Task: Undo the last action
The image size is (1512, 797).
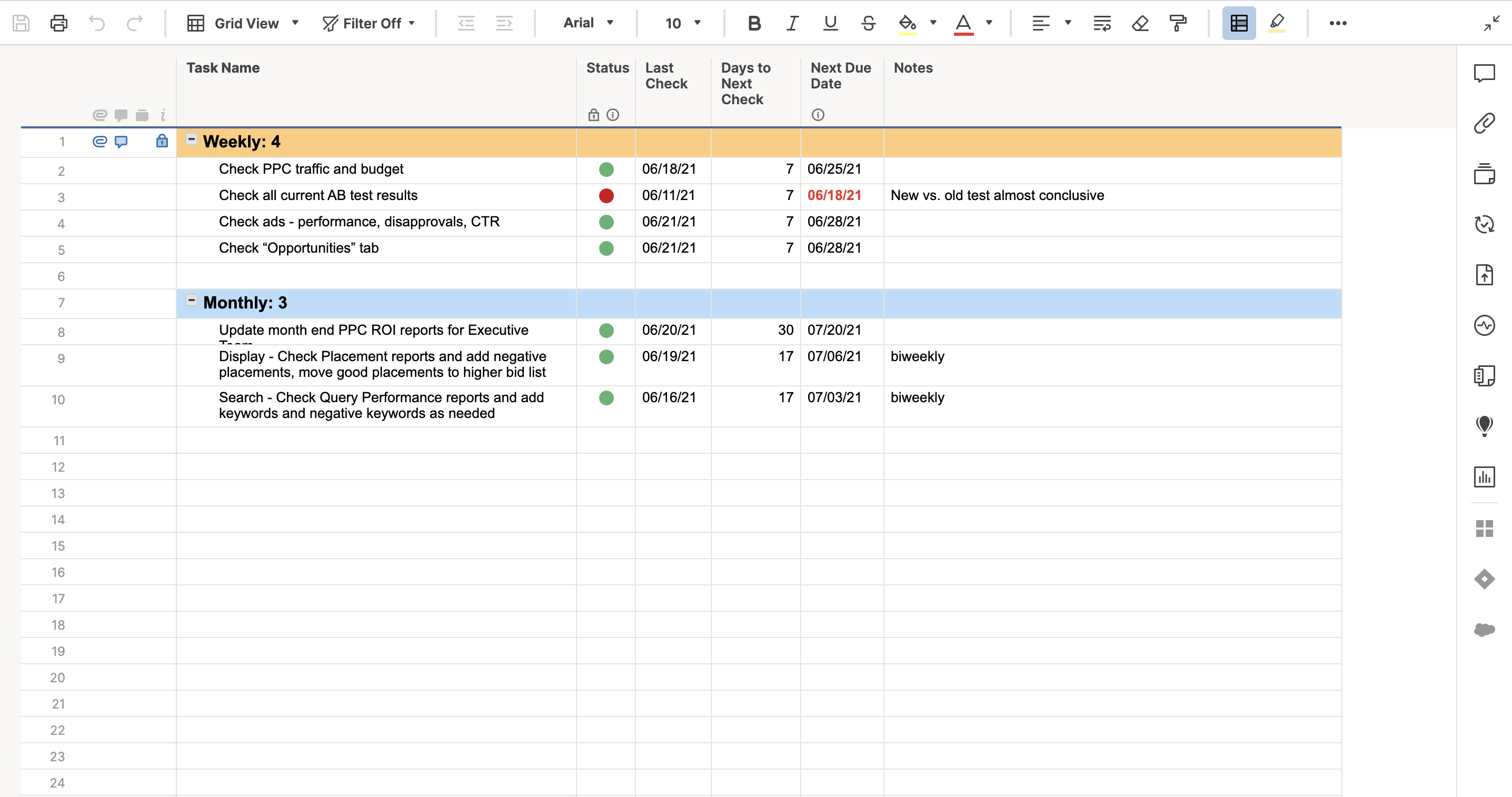Action: click(97, 23)
